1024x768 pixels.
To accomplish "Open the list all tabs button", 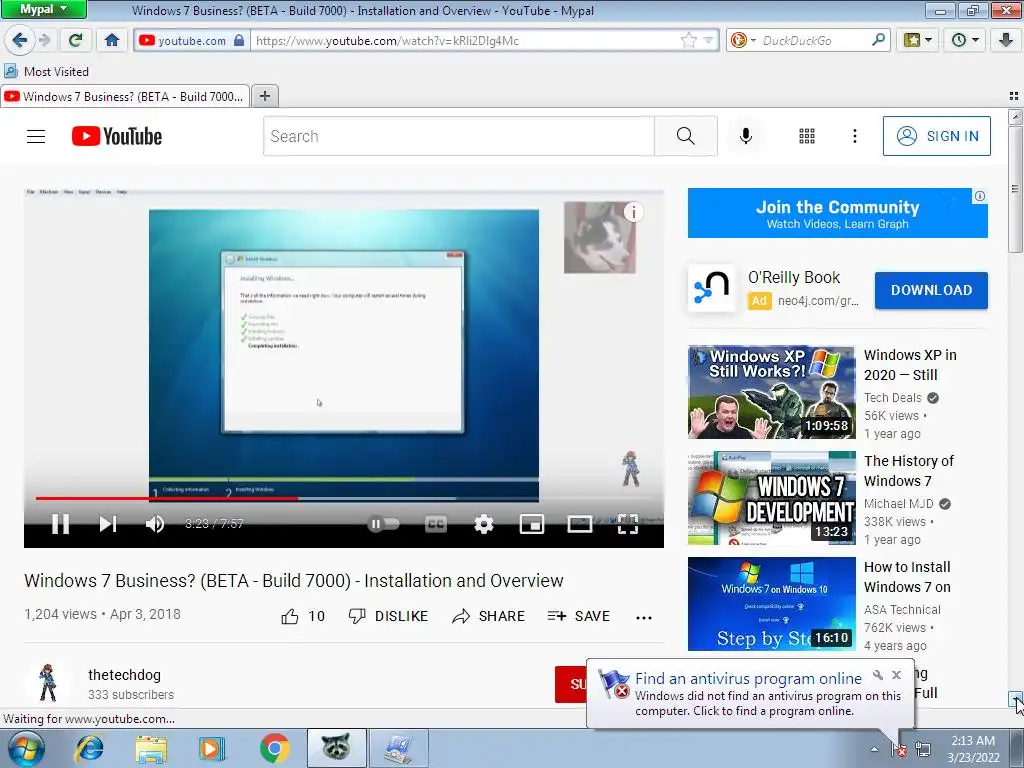I will pyautogui.click(x=1014, y=96).
